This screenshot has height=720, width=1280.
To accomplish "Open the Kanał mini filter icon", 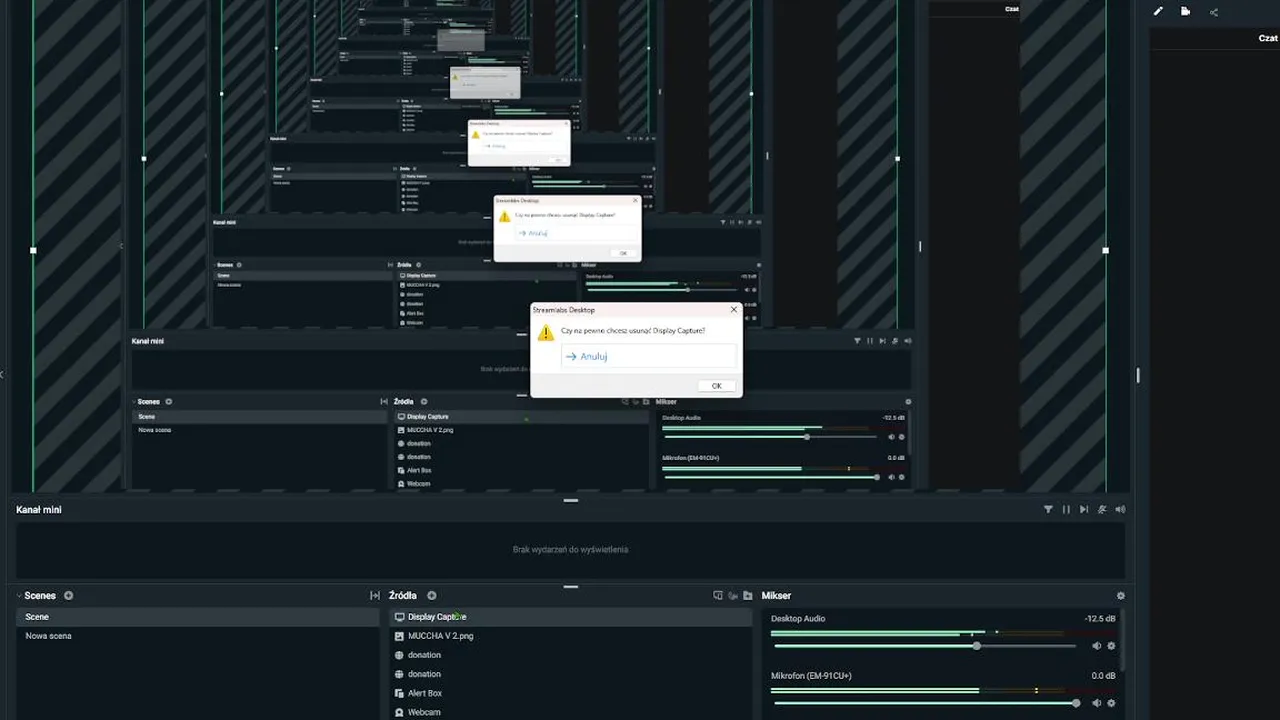I will [x=1048, y=509].
